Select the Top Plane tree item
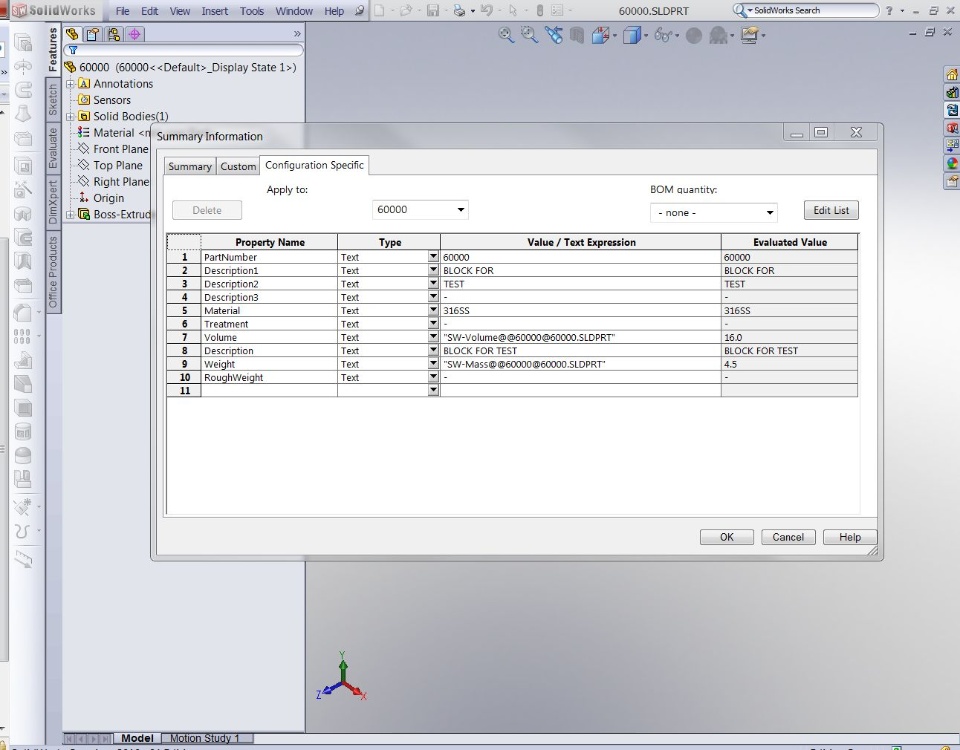Image resolution: width=960 pixels, height=750 pixels. [x=118, y=165]
